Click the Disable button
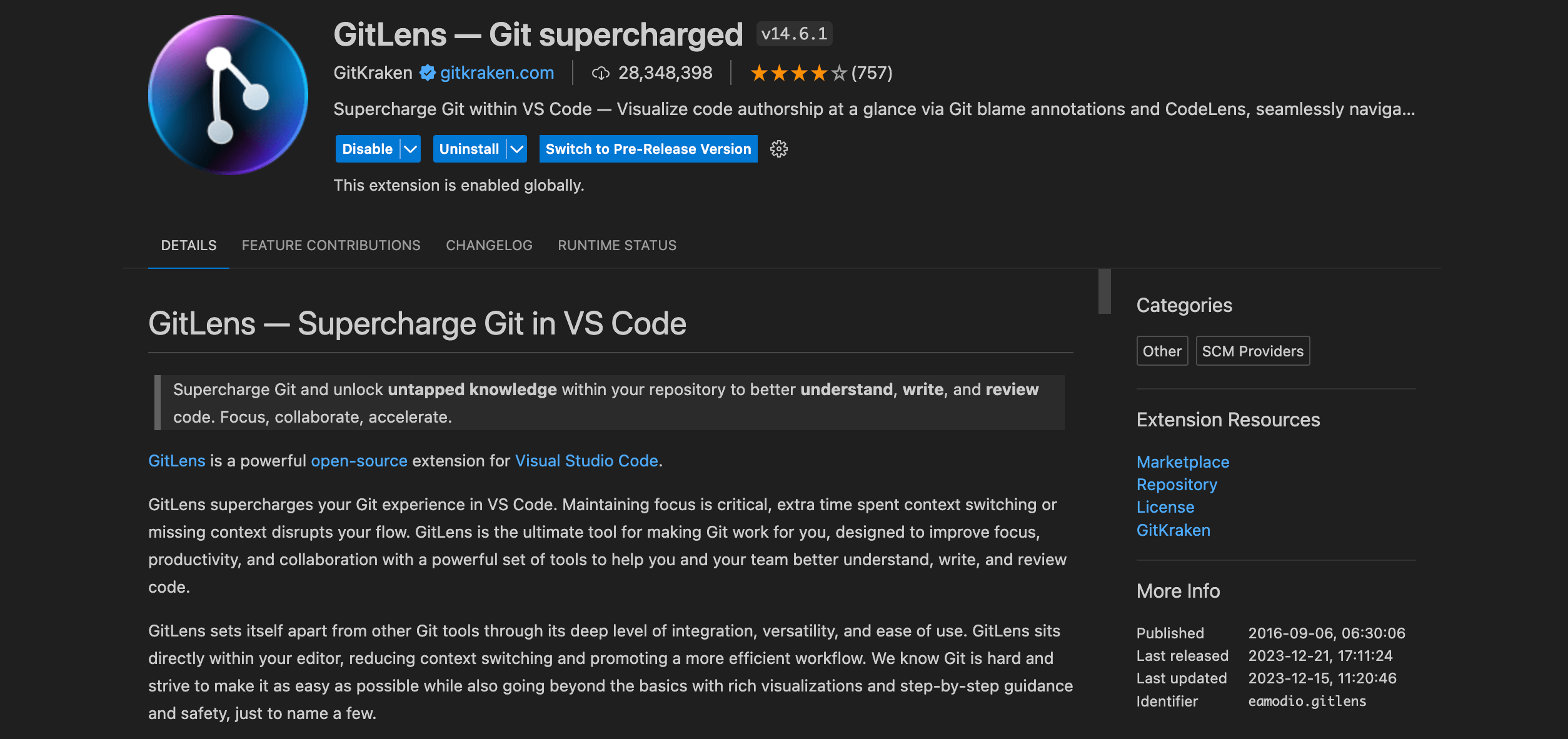Viewport: 1568px width, 739px height. 368,149
